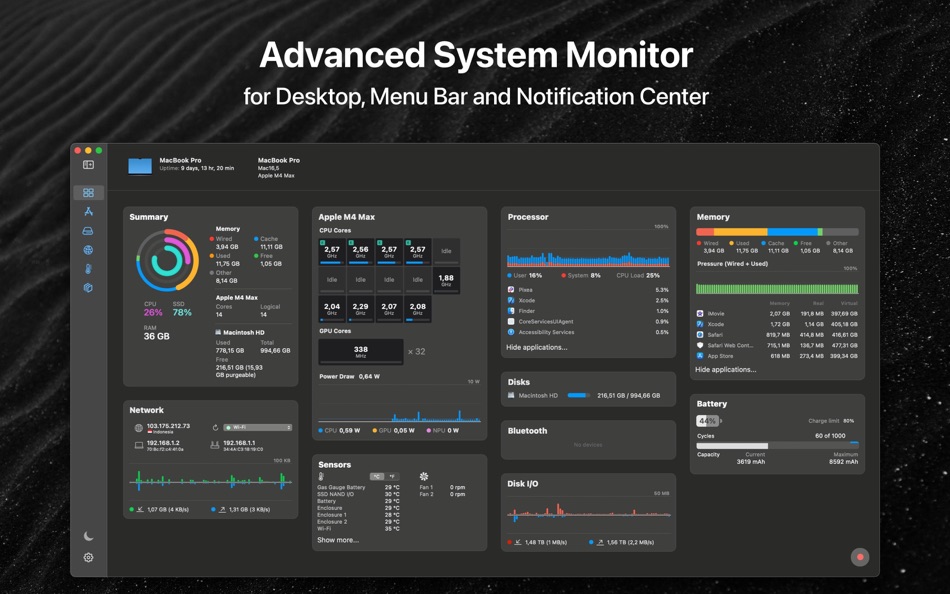Hide applications in Memory panel
Screen dimensions: 950x594
pos(725,369)
